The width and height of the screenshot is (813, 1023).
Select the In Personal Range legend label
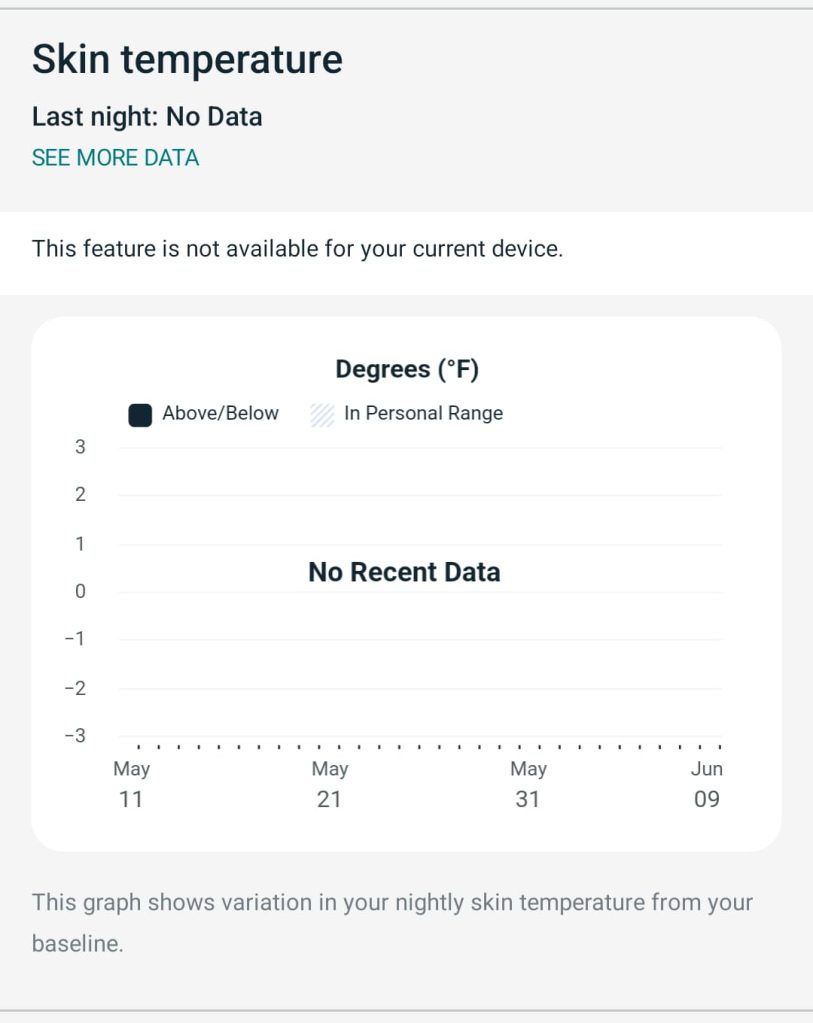(423, 413)
